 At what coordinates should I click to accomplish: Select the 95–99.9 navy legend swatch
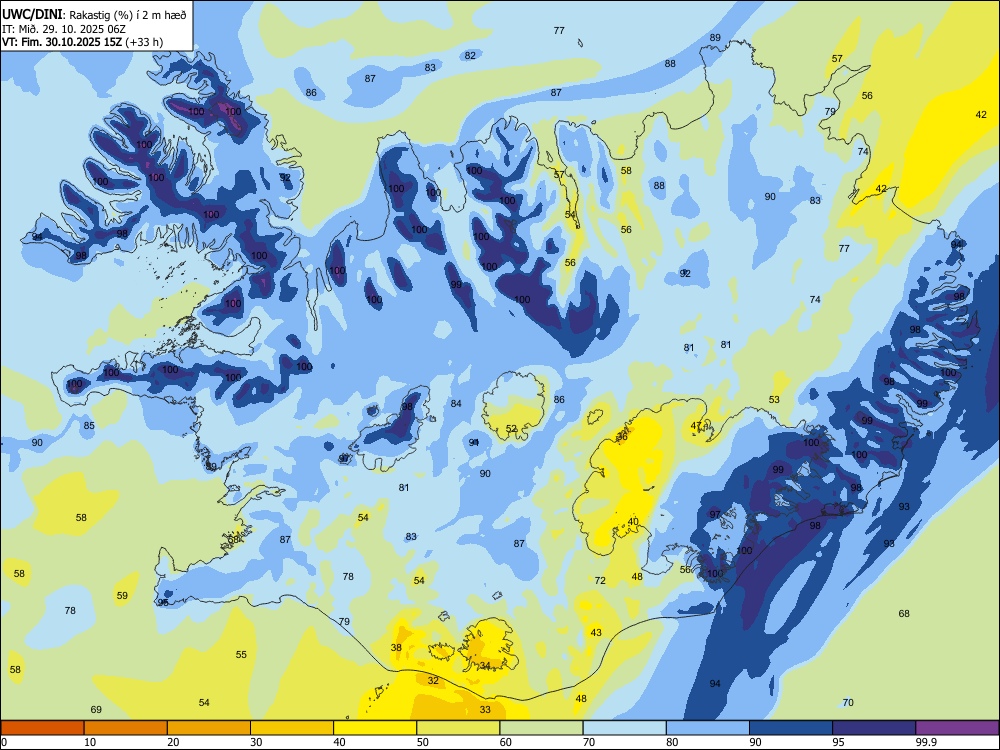[x=874, y=728]
